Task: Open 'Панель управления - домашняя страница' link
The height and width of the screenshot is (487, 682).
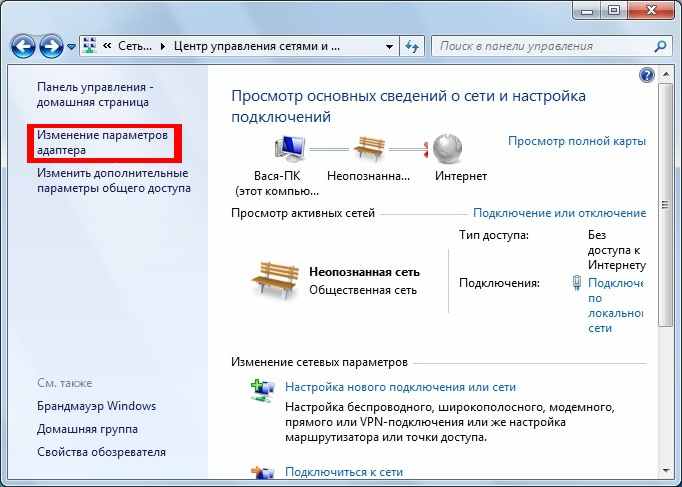Action: click(x=95, y=94)
